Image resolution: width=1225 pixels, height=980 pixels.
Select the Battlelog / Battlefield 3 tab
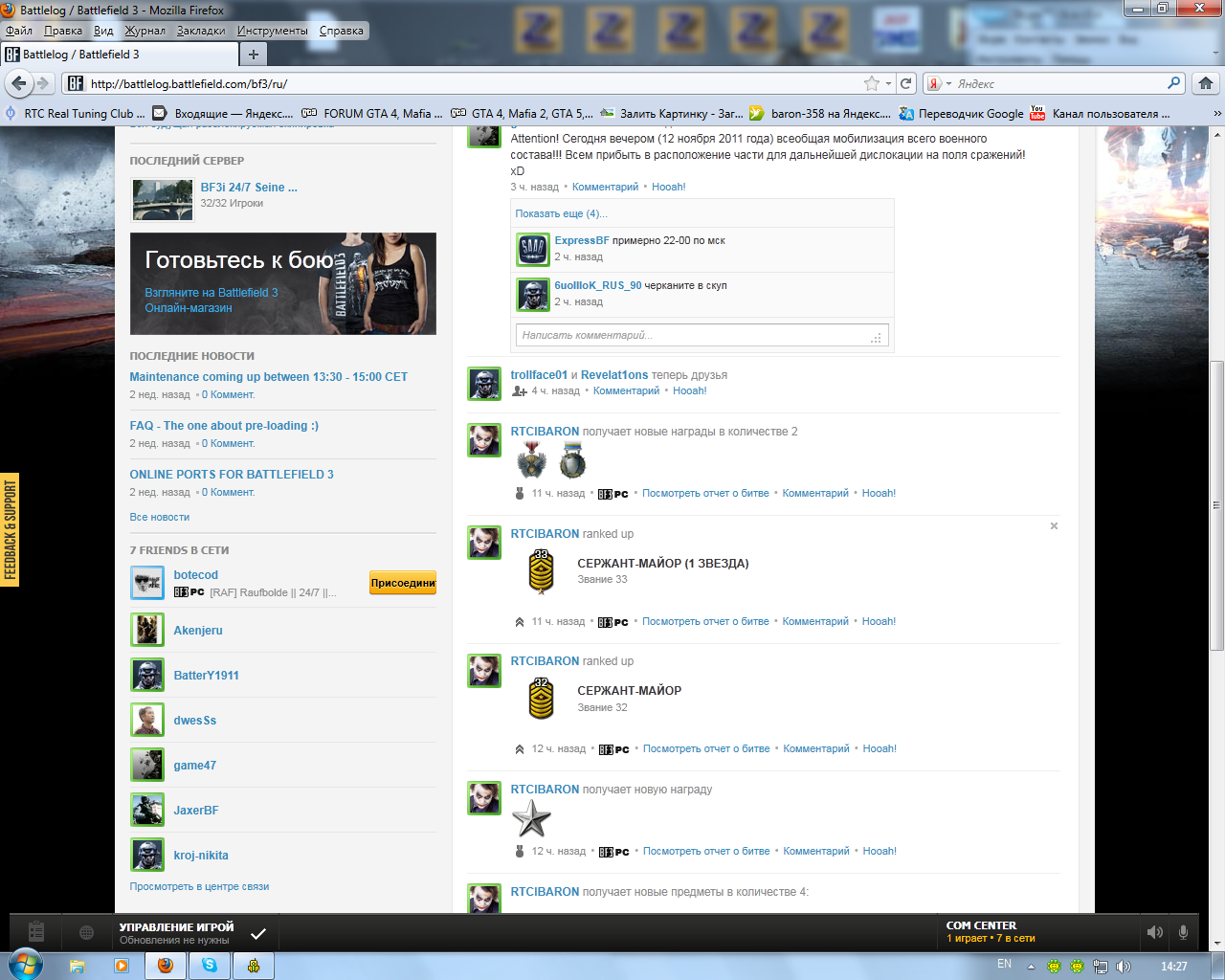119,55
